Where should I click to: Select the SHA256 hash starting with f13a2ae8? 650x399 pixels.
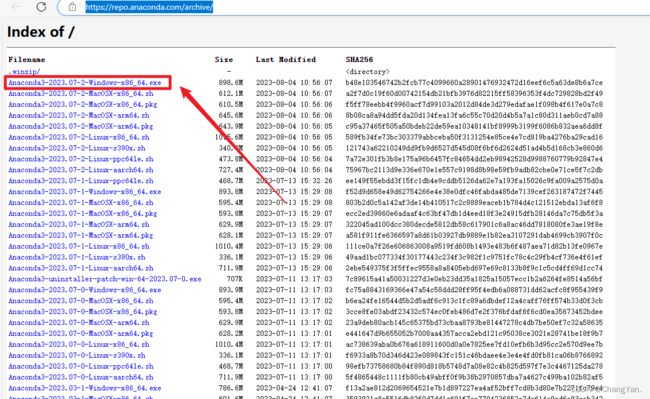point(474,388)
